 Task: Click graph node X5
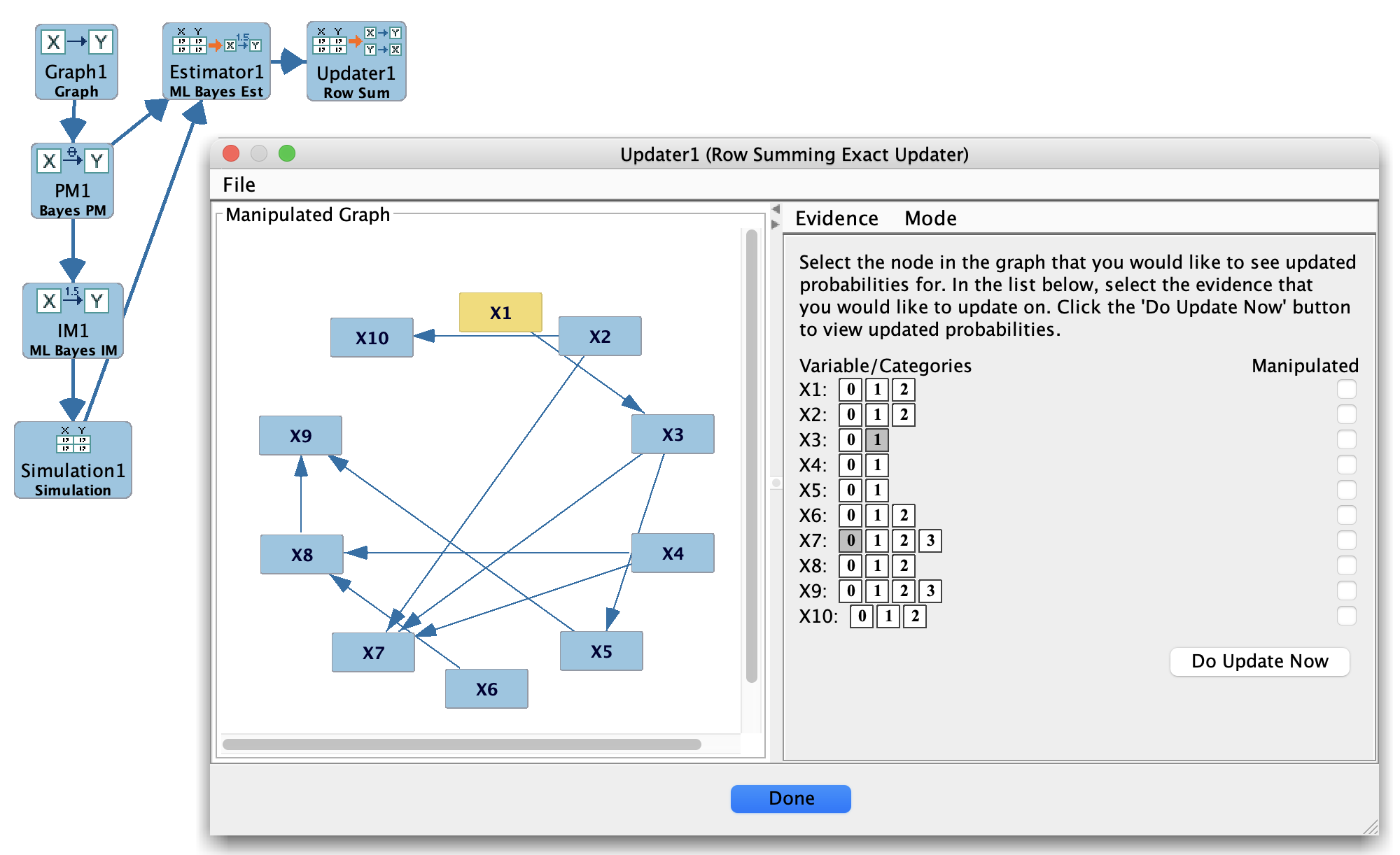601,651
